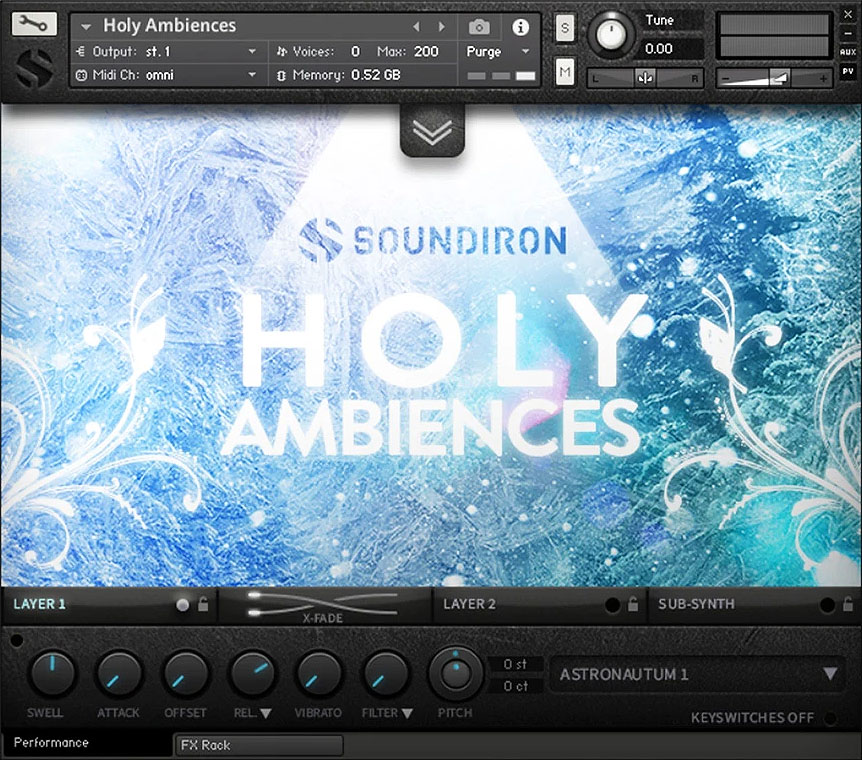Toggle the AUX sends display
The image size is (862, 760).
pyautogui.click(x=848, y=52)
